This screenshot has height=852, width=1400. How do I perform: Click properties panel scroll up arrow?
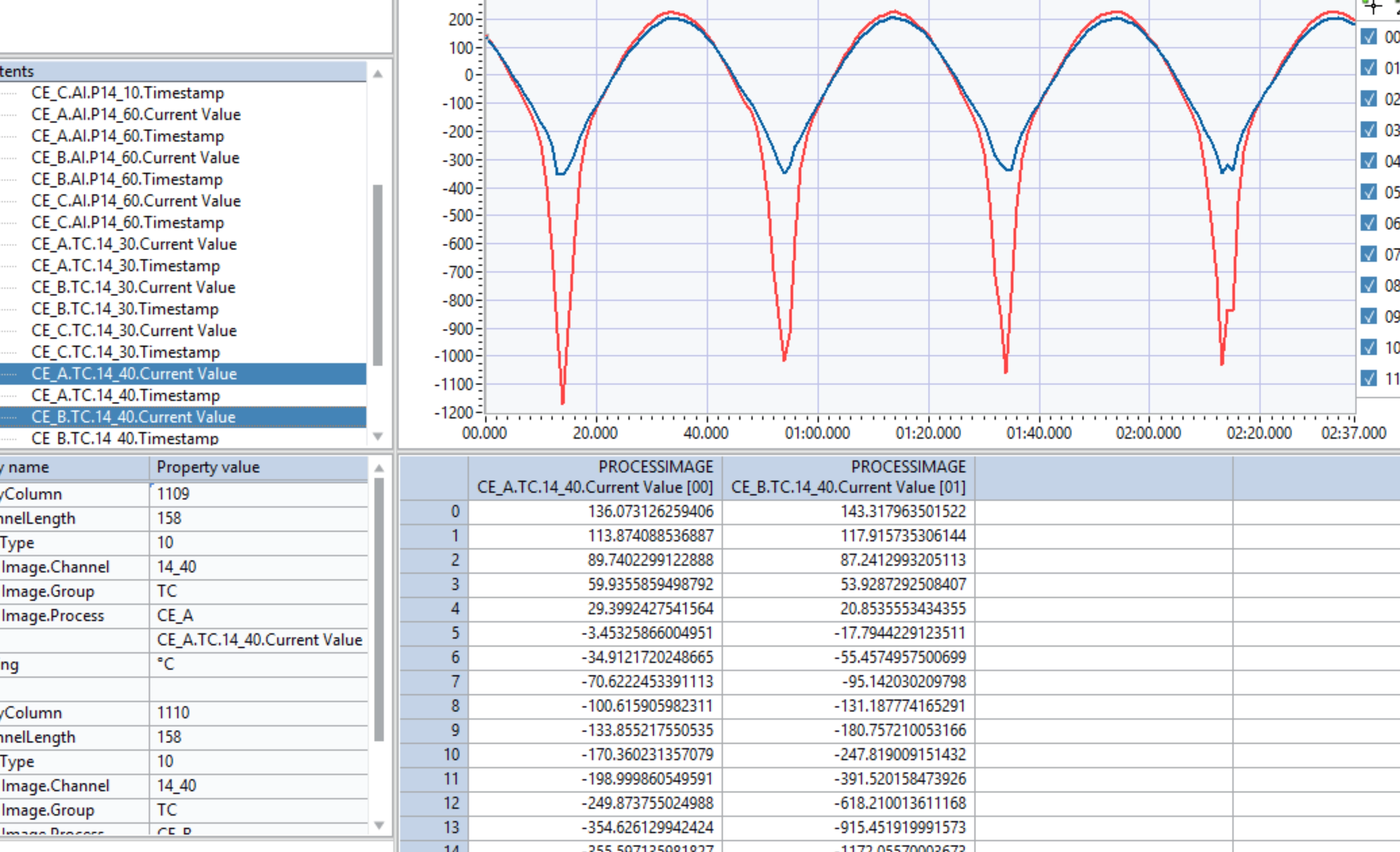point(379,469)
